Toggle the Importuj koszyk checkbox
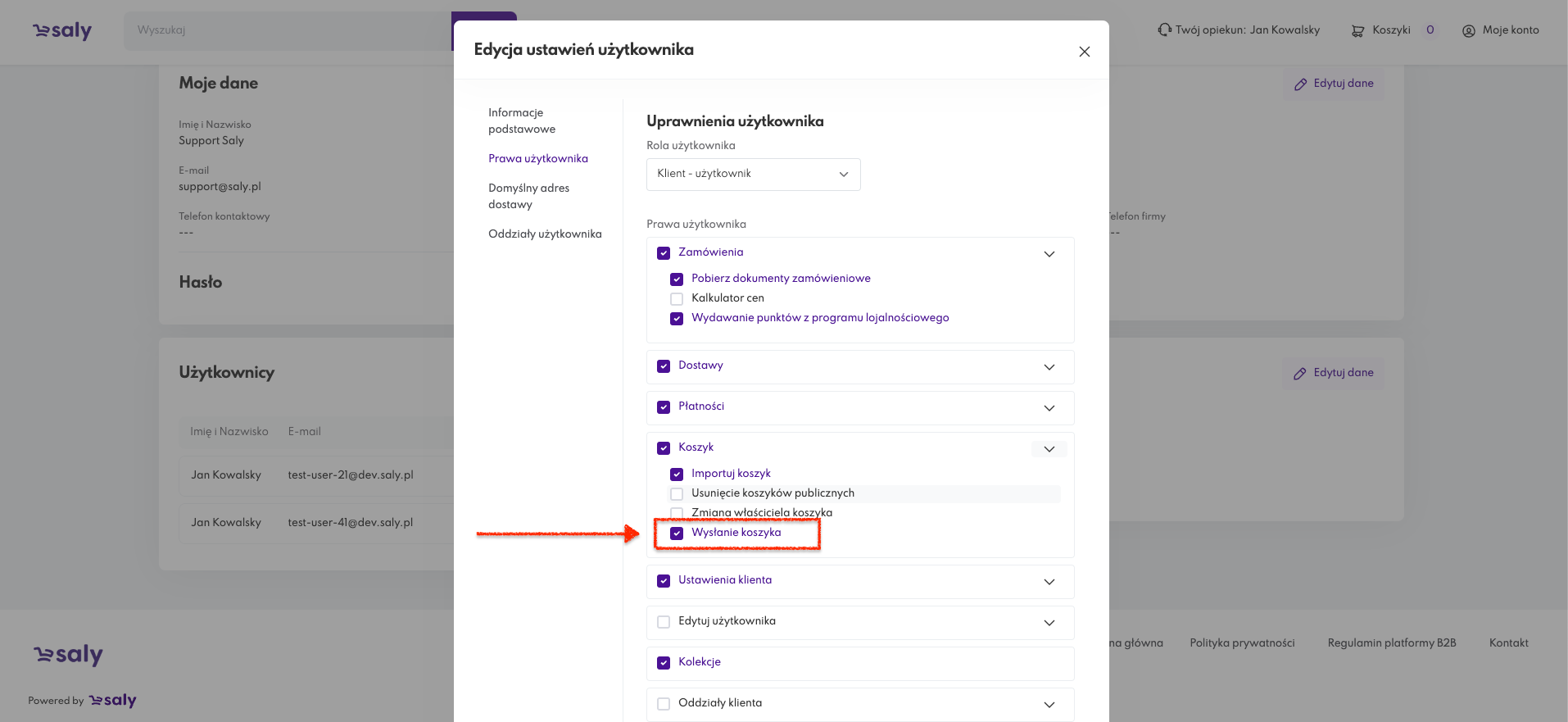This screenshot has width=1568, height=722. 677,475
